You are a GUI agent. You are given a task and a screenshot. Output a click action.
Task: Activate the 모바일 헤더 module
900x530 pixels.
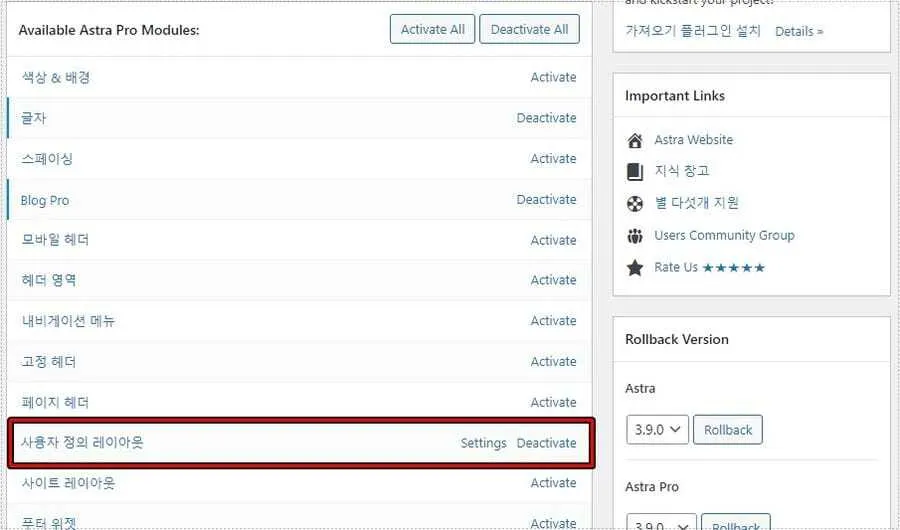[x=553, y=240]
